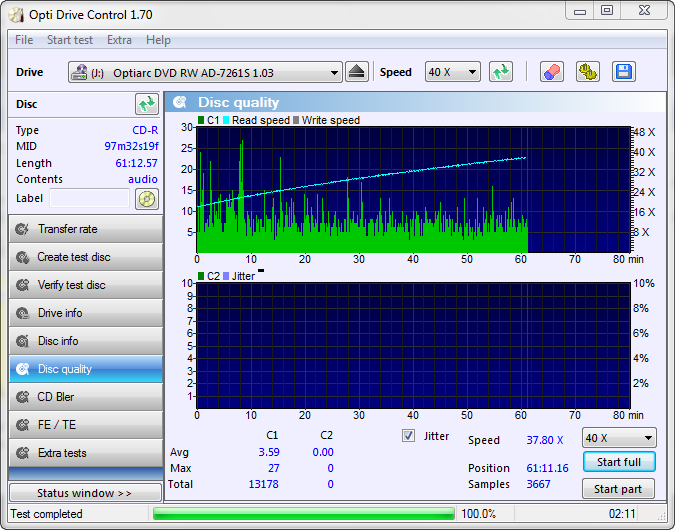This screenshot has width=675, height=530.
Task: Click the Verify test disc icon
Action: (22, 285)
